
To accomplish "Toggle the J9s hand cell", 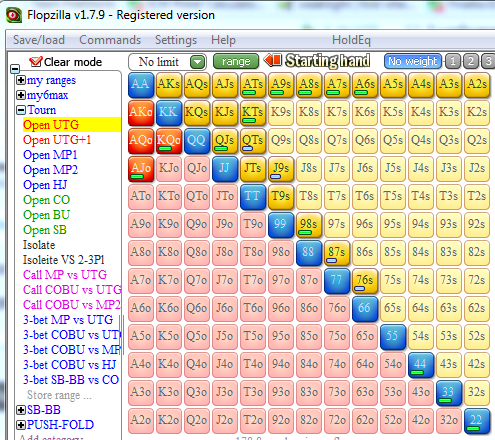I will tap(281, 169).
